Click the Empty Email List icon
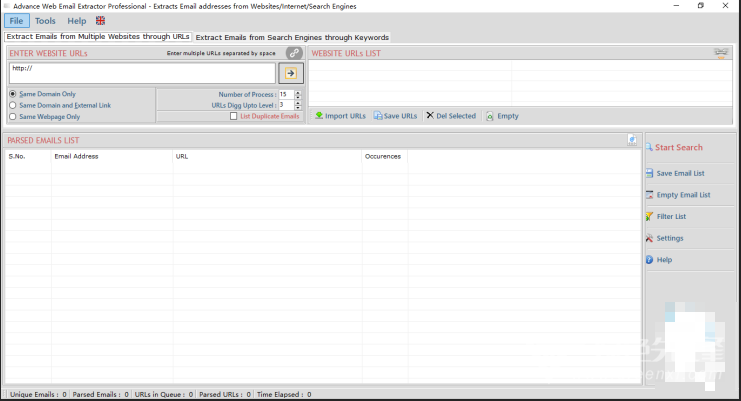This screenshot has width=741, height=401. click(649, 195)
